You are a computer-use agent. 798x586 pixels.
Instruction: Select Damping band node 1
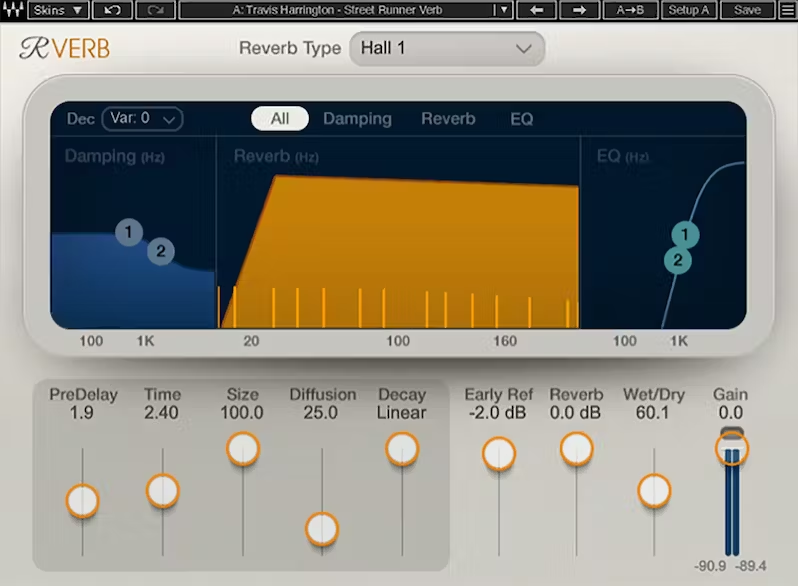coord(129,232)
